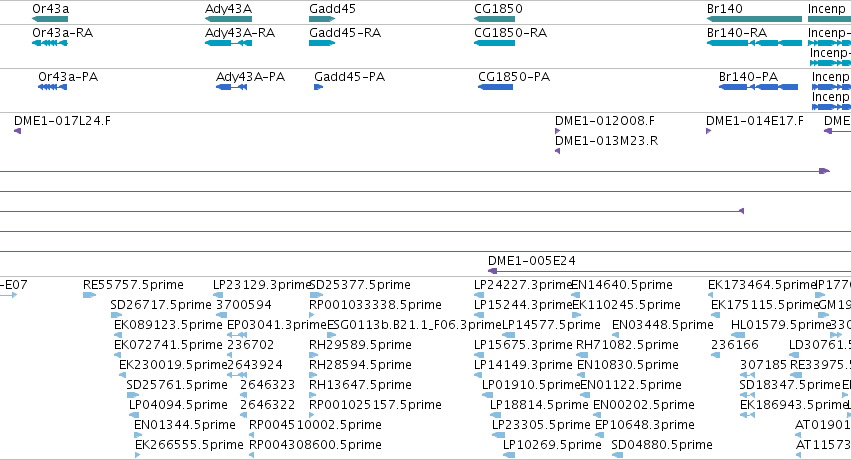Click the Gadd45-RA transcript glyph
Viewport: 851px width, 460px height.
[x=322, y=43]
